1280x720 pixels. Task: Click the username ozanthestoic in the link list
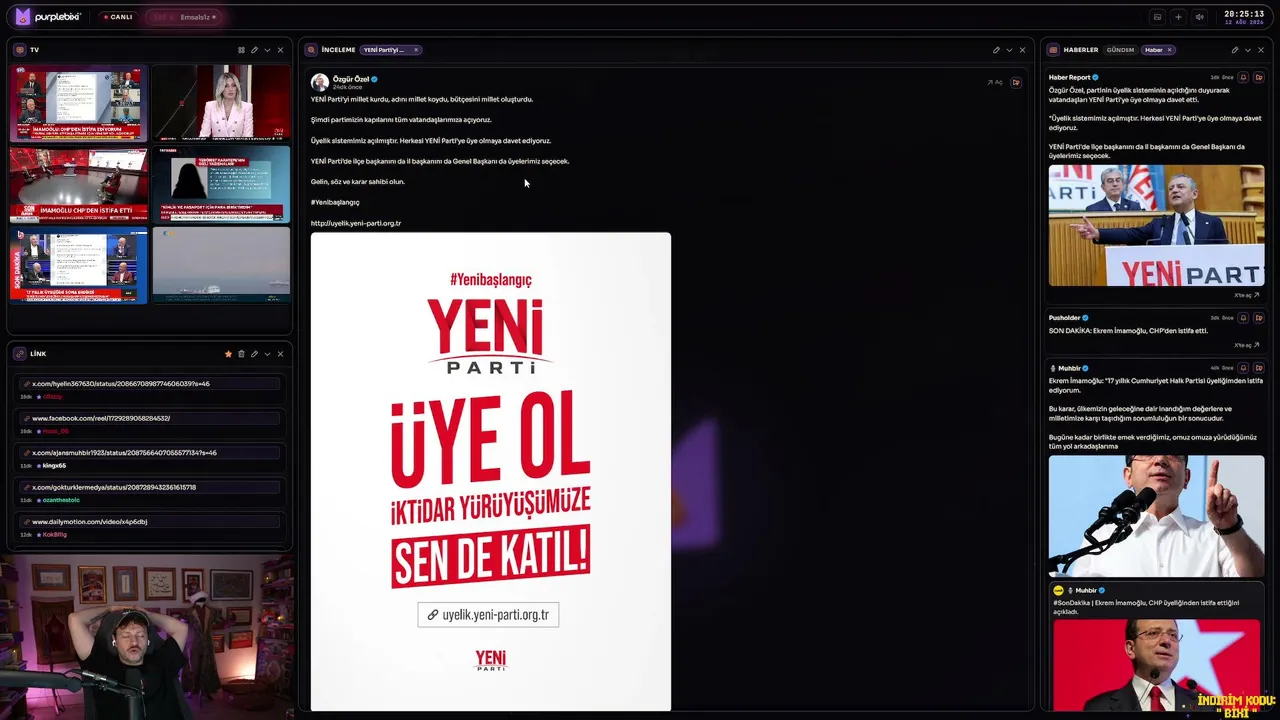pyautogui.click(x=61, y=500)
